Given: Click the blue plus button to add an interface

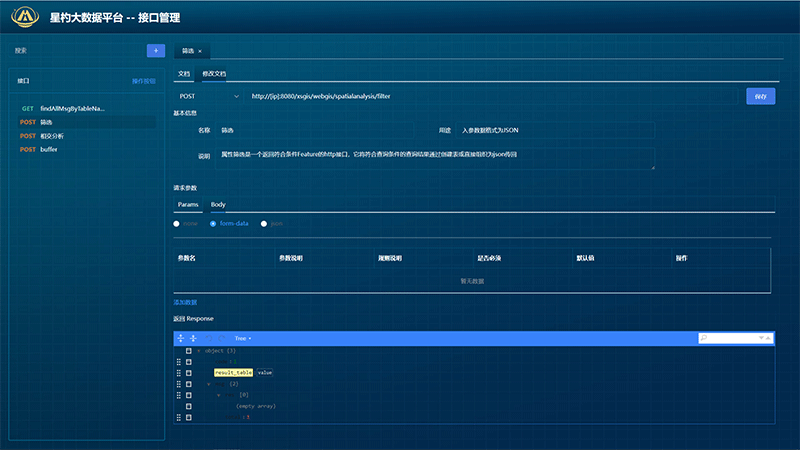Looking at the screenshot, I should click(155, 50).
